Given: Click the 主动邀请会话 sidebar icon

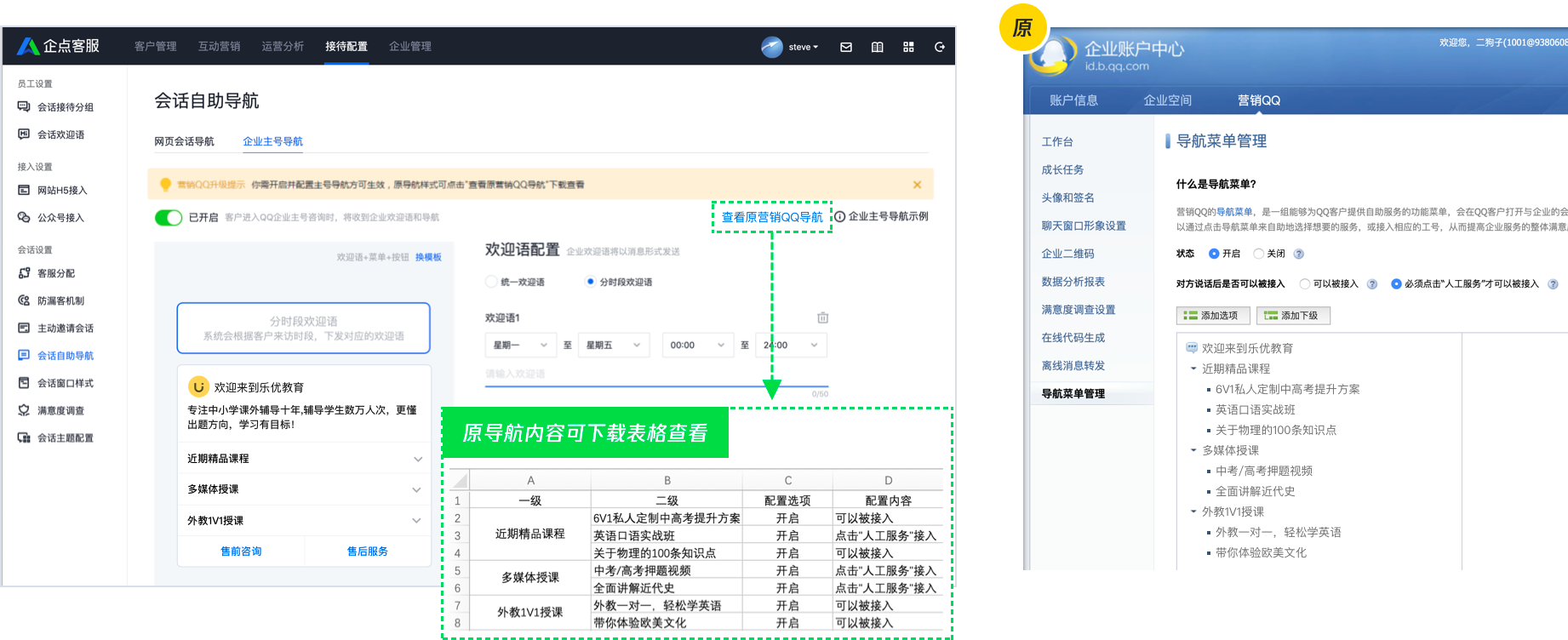Looking at the screenshot, I should [24, 328].
